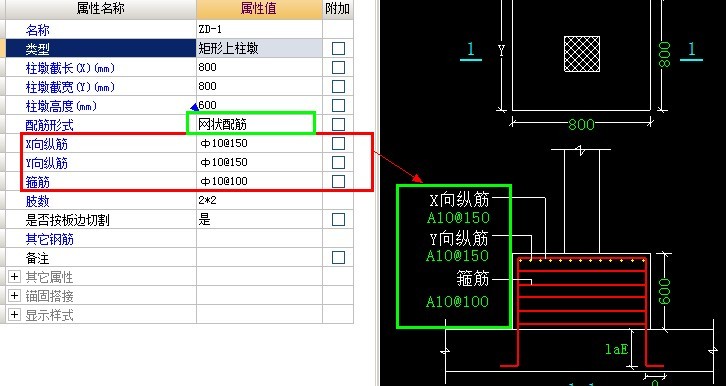The height and width of the screenshot is (386, 726).
Task: Select the 其它钢筋 property label
Action: [x=49, y=239]
